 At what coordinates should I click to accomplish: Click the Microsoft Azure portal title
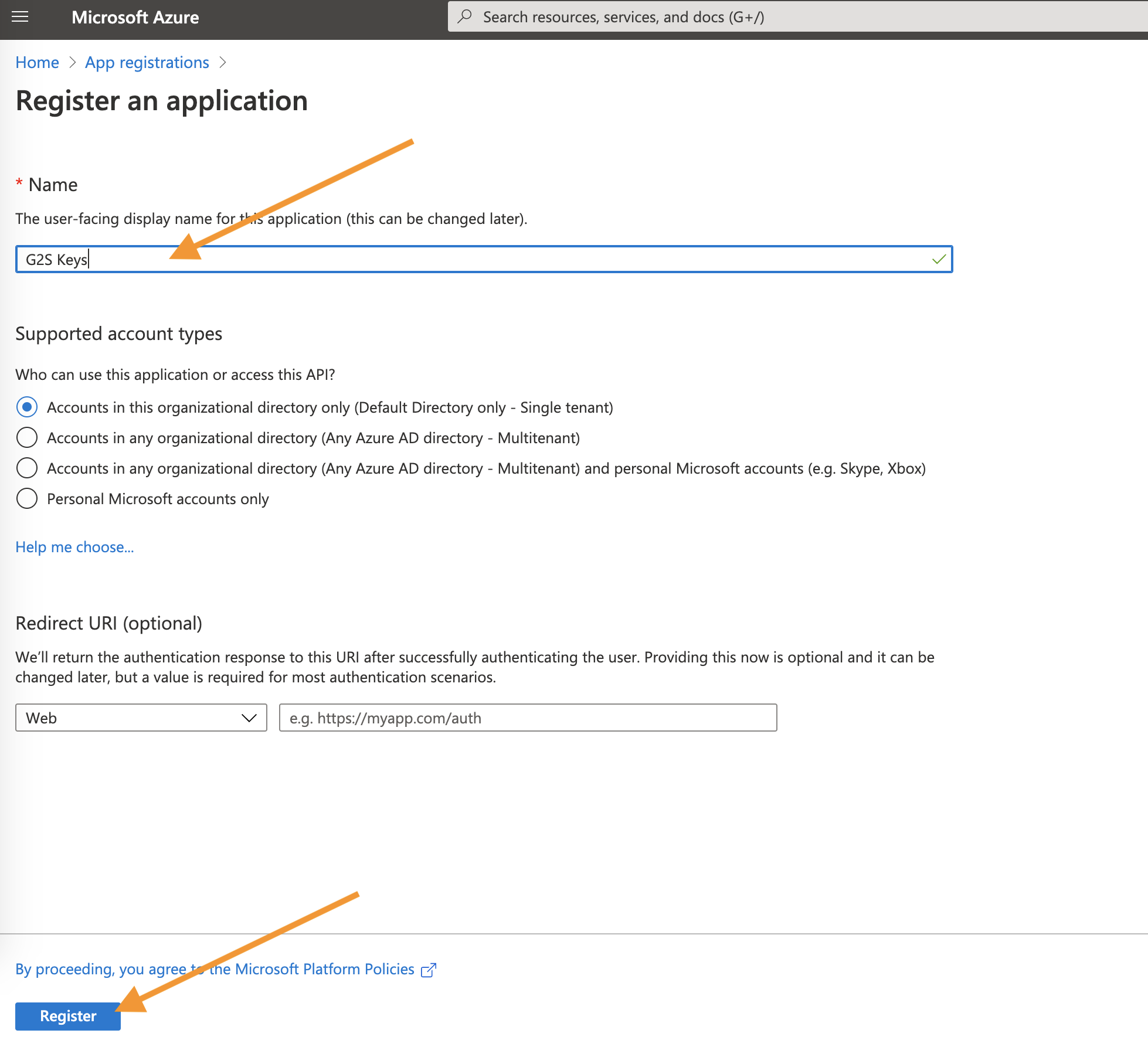(135, 17)
